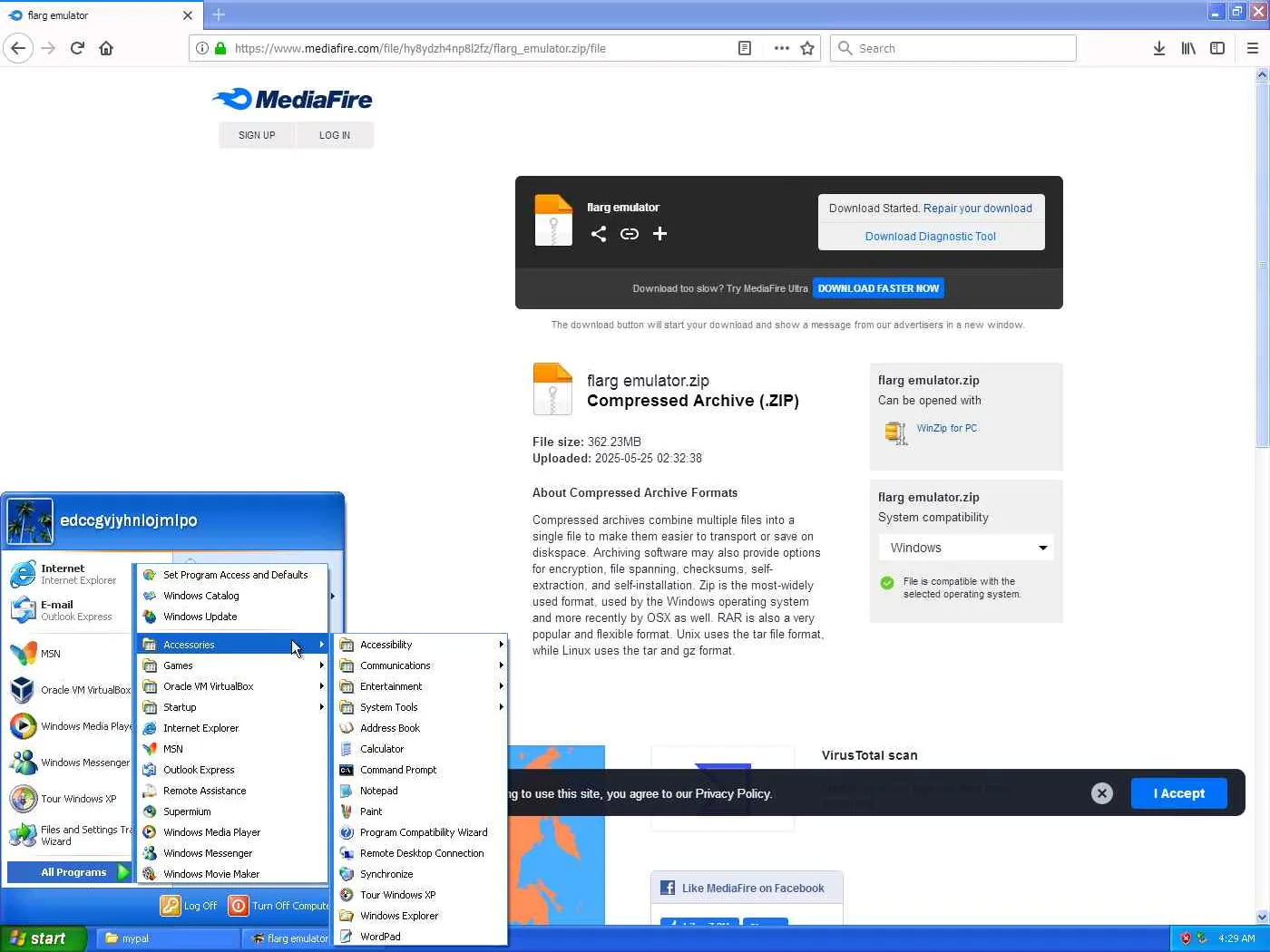Open Address Book from Accessories

point(420,728)
